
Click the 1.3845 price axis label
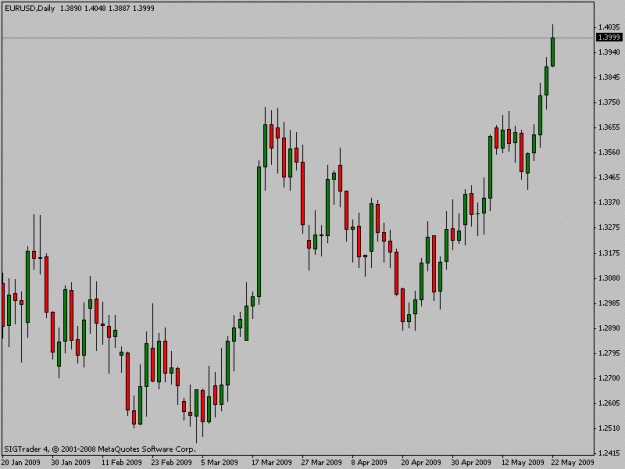point(609,77)
